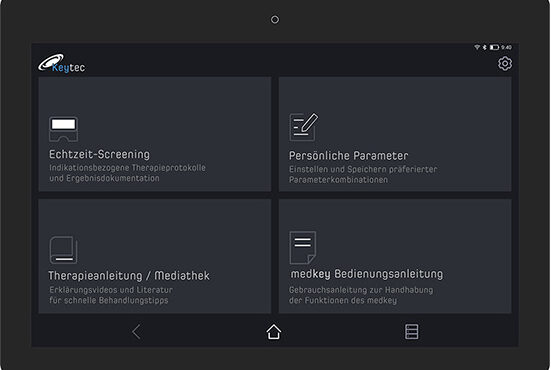551x370 pixels.
Task: Tap the tablet front camera
Action: 275,20
